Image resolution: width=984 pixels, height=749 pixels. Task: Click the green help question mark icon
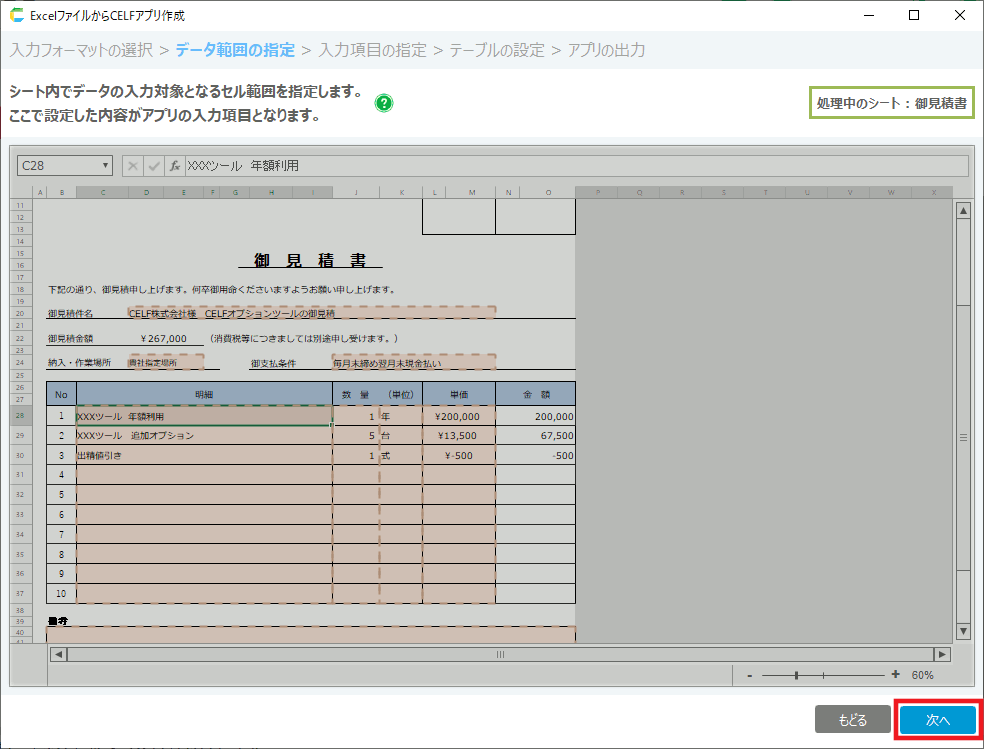click(x=384, y=103)
